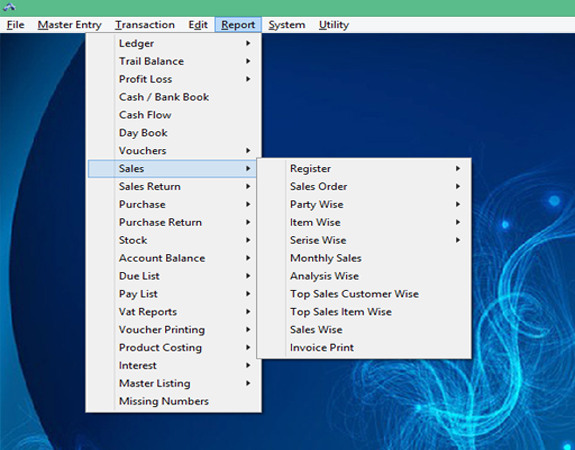Click the application logo icon in title bar
Screen dimensions: 575x450
[9, 6]
